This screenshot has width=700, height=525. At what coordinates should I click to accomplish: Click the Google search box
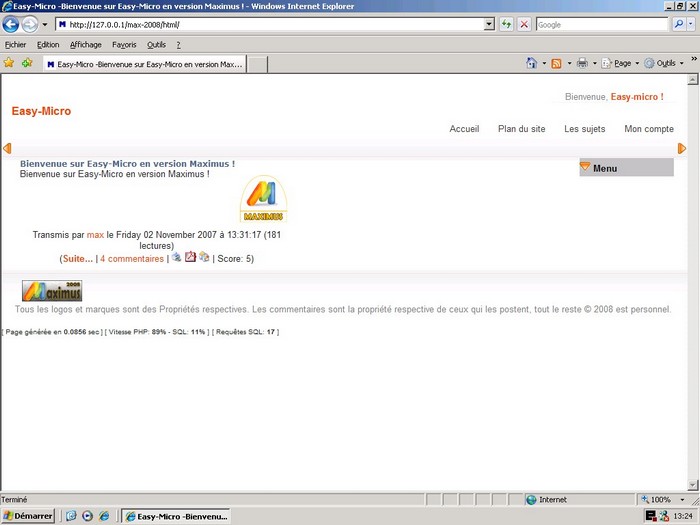[602, 25]
